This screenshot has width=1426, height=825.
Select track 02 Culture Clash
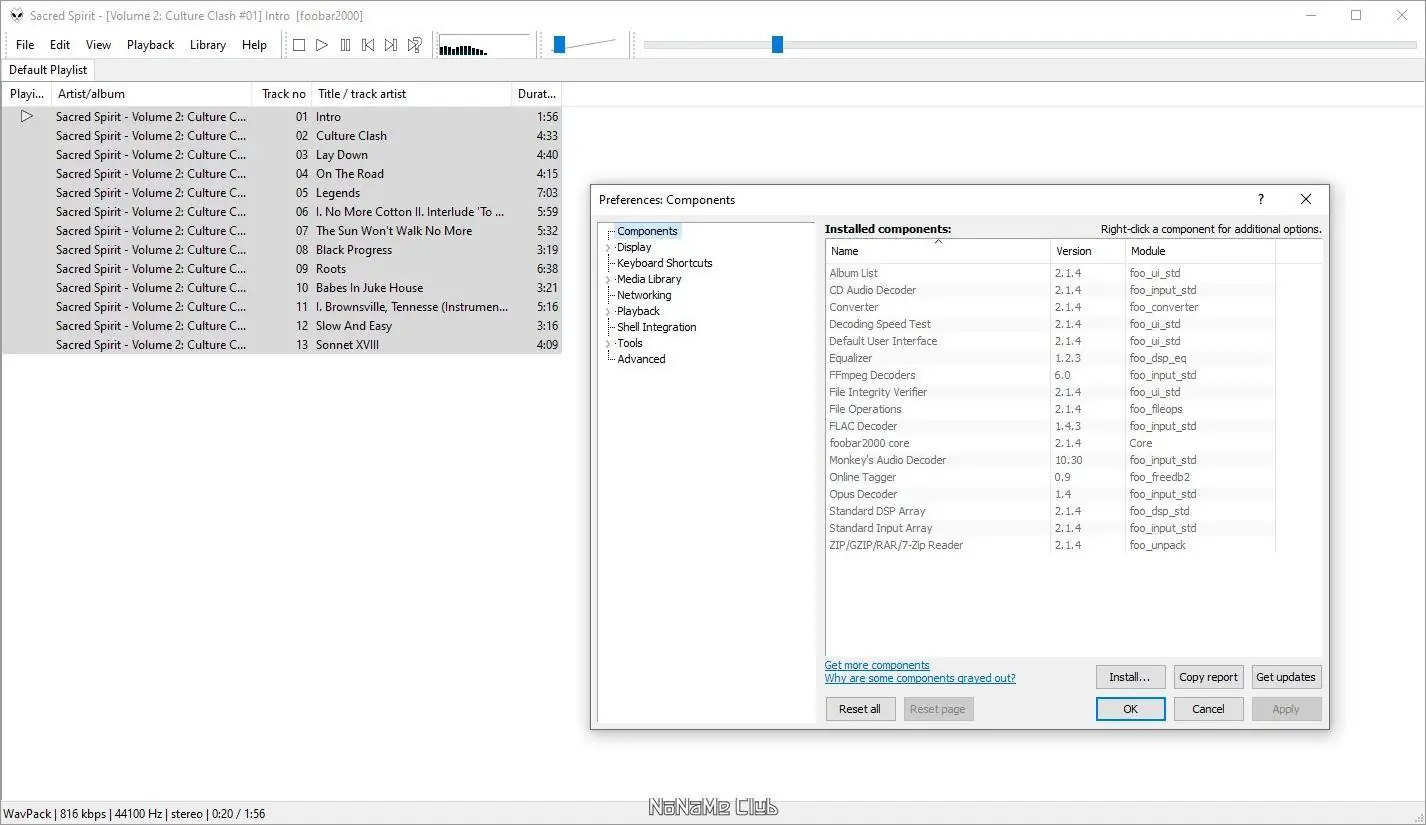(281, 136)
